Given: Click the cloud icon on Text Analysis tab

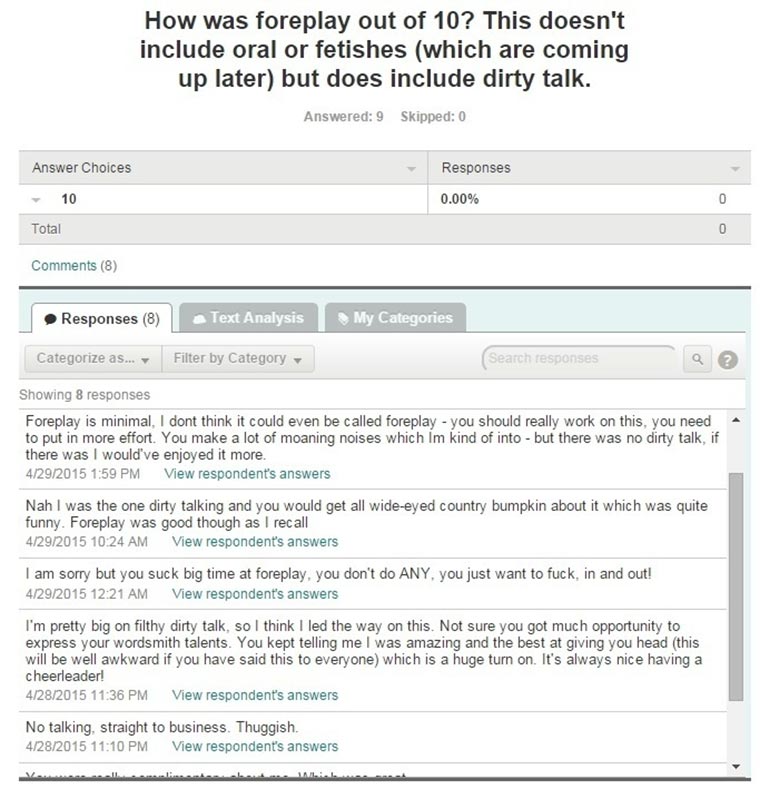Looking at the screenshot, I should click(x=199, y=318).
